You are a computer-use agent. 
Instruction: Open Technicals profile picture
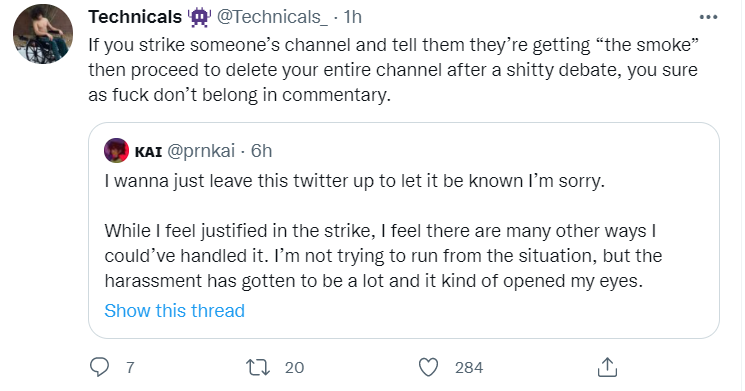(43, 34)
